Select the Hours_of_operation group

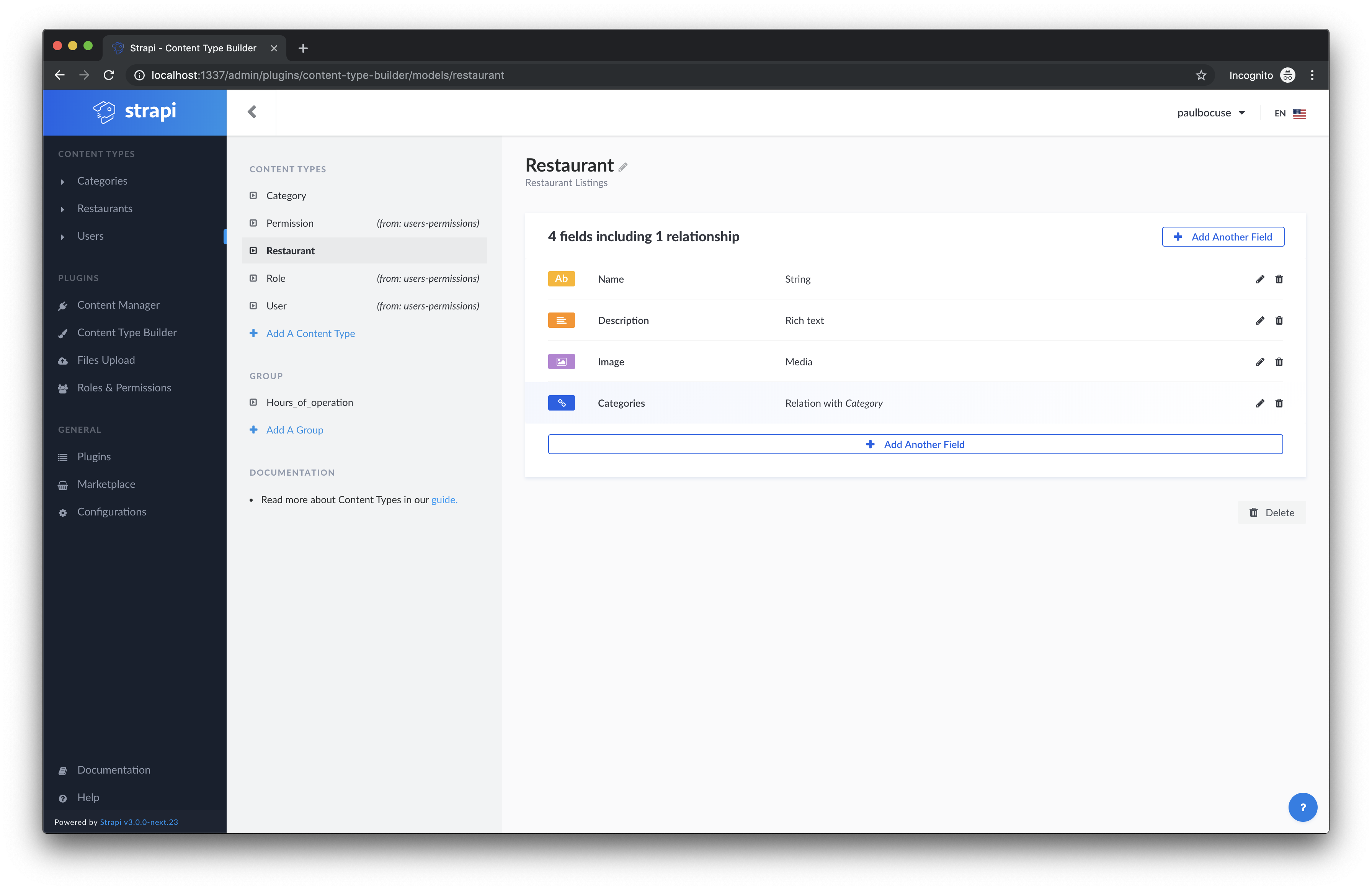pos(310,402)
